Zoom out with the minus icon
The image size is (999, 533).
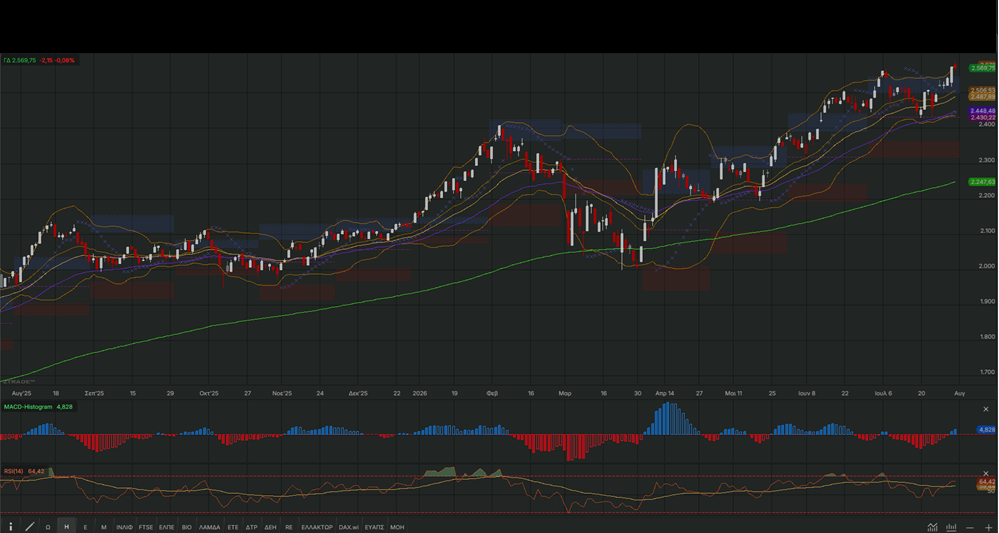pos(970,527)
